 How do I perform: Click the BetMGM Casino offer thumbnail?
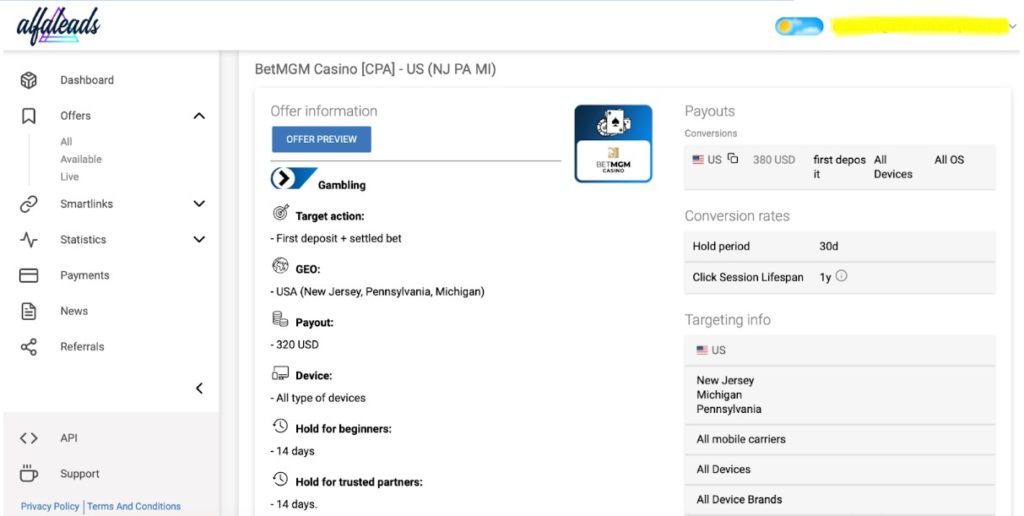[x=613, y=144]
